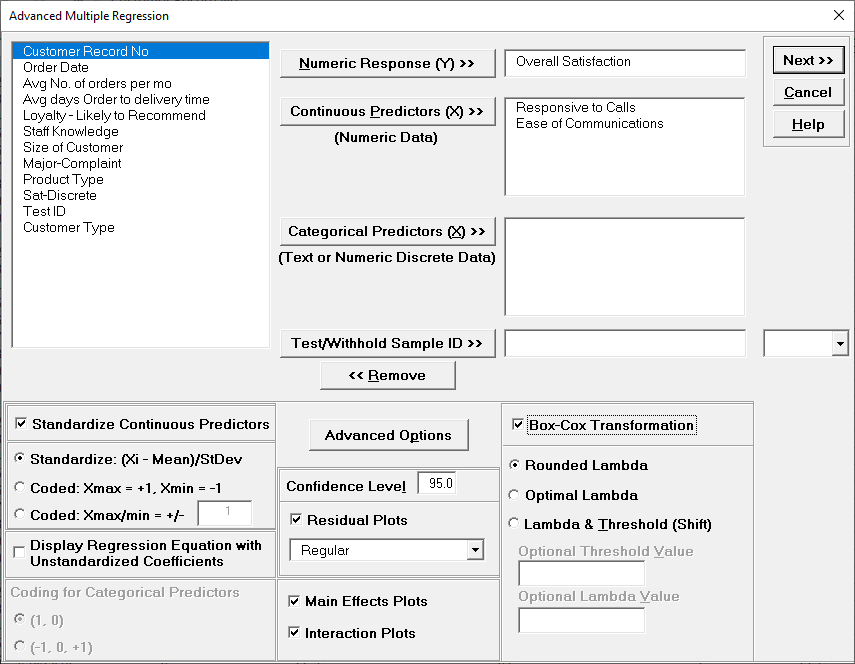Enable Display Regression Equation with Unstandardized Coefficients

[x=18, y=551]
